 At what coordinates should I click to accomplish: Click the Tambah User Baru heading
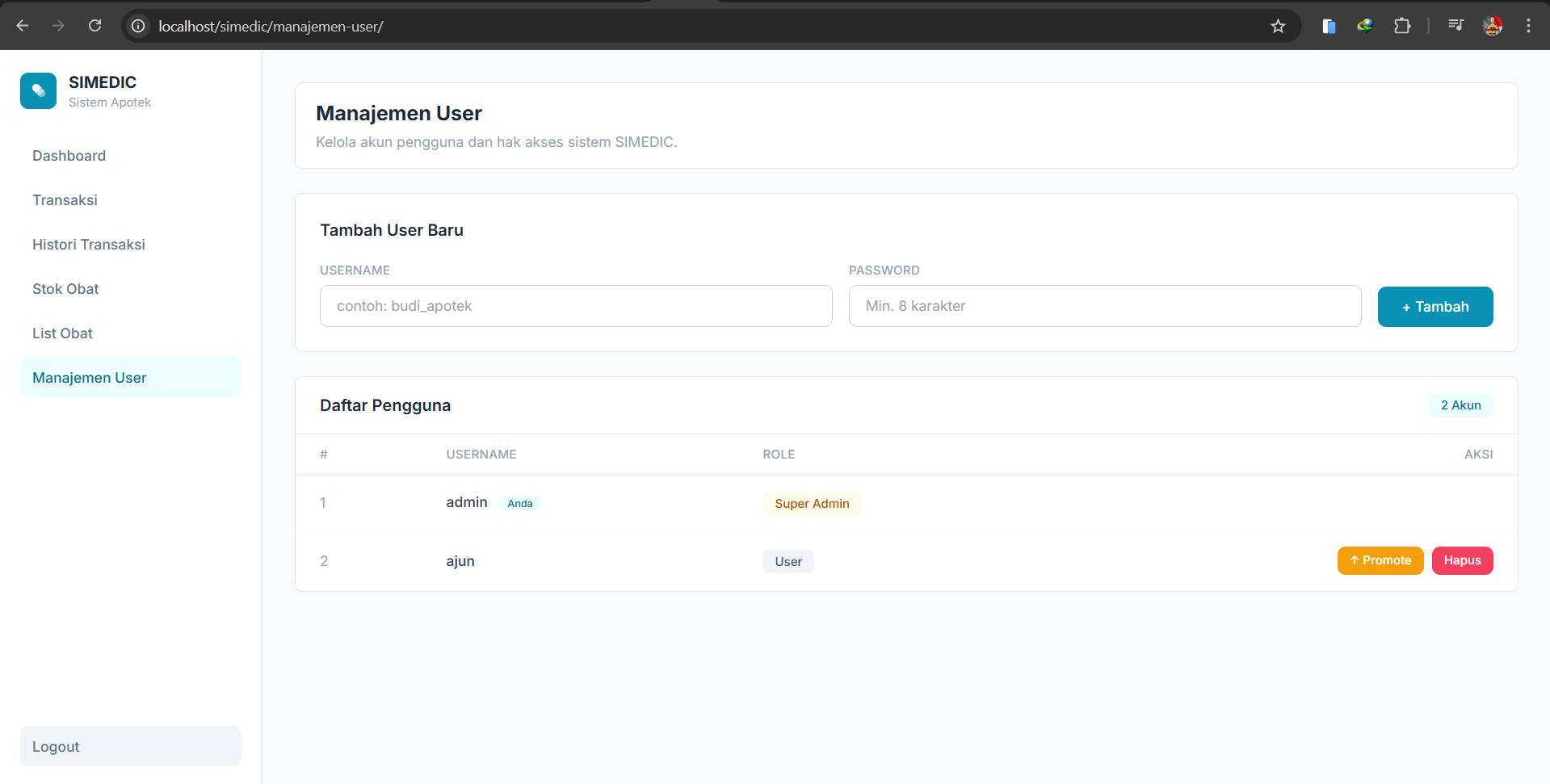coord(392,230)
